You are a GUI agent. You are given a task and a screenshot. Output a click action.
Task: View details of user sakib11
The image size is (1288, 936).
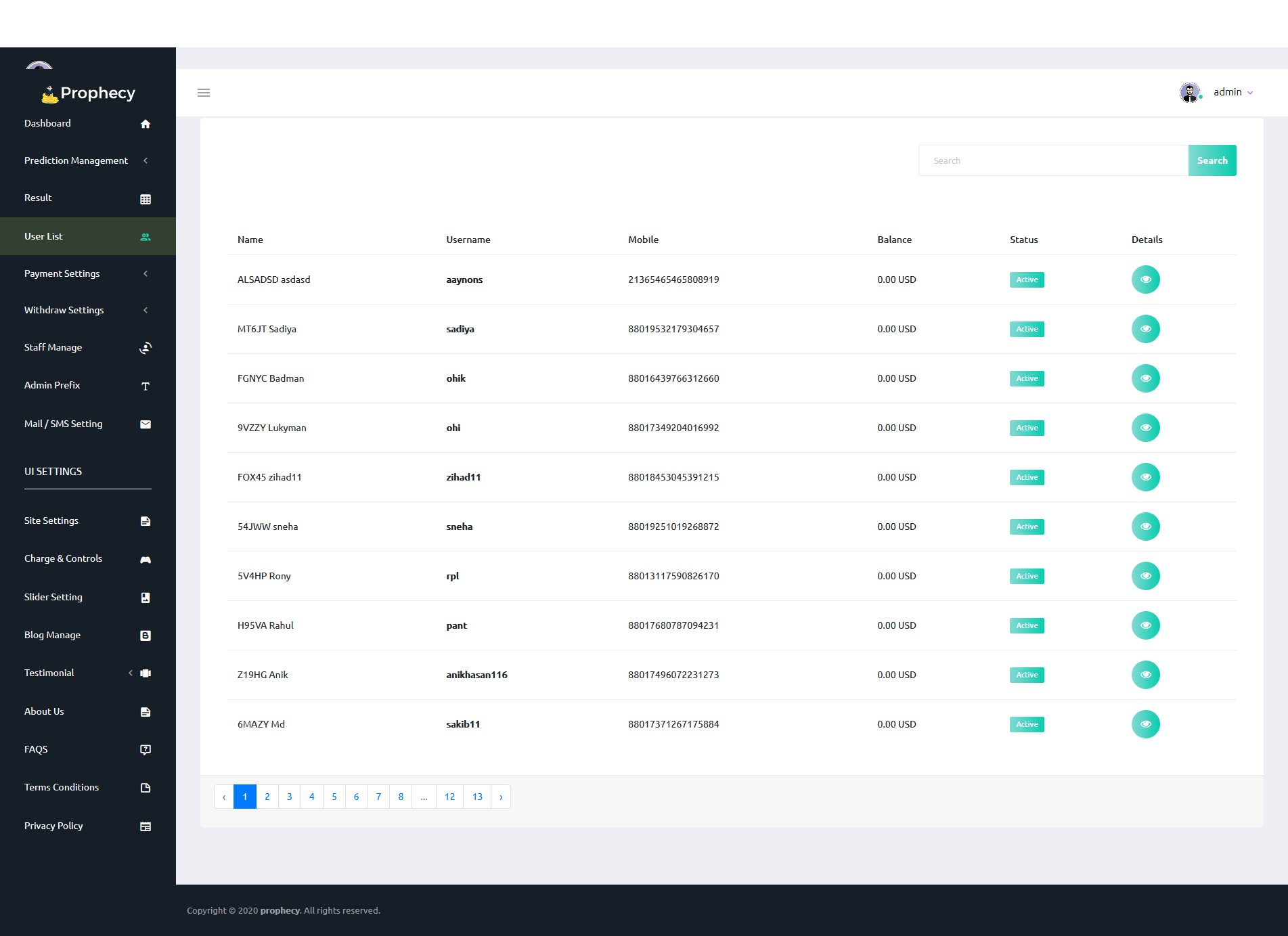pyautogui.click(x=1146, y=724)
